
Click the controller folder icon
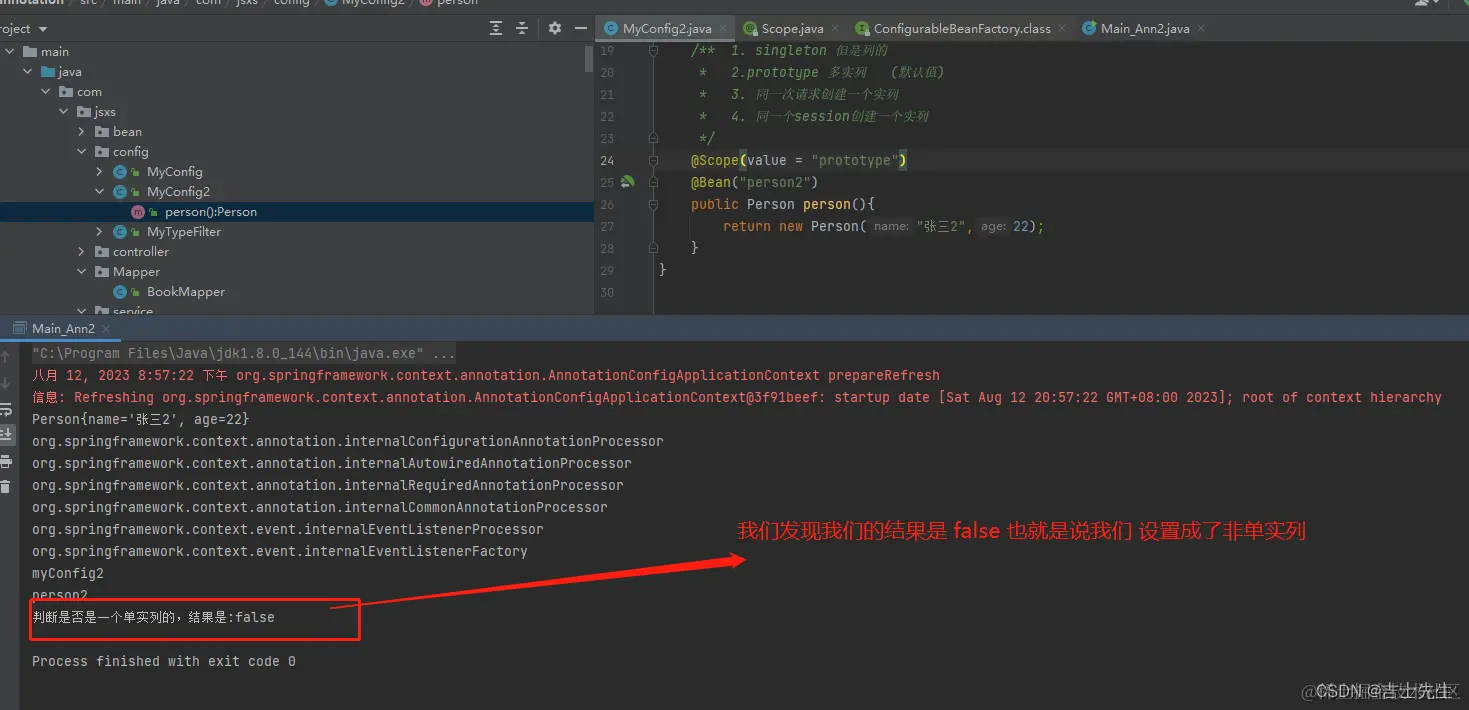pyautogui.click(x=102, y=252)
